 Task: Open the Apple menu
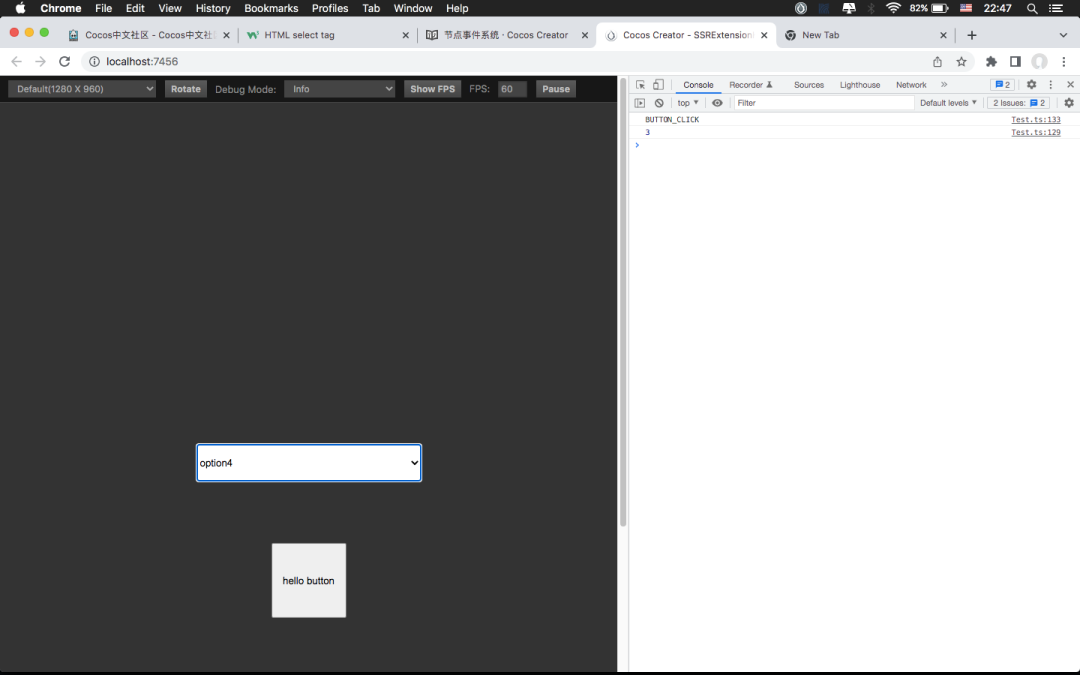[x=21, y=8]
